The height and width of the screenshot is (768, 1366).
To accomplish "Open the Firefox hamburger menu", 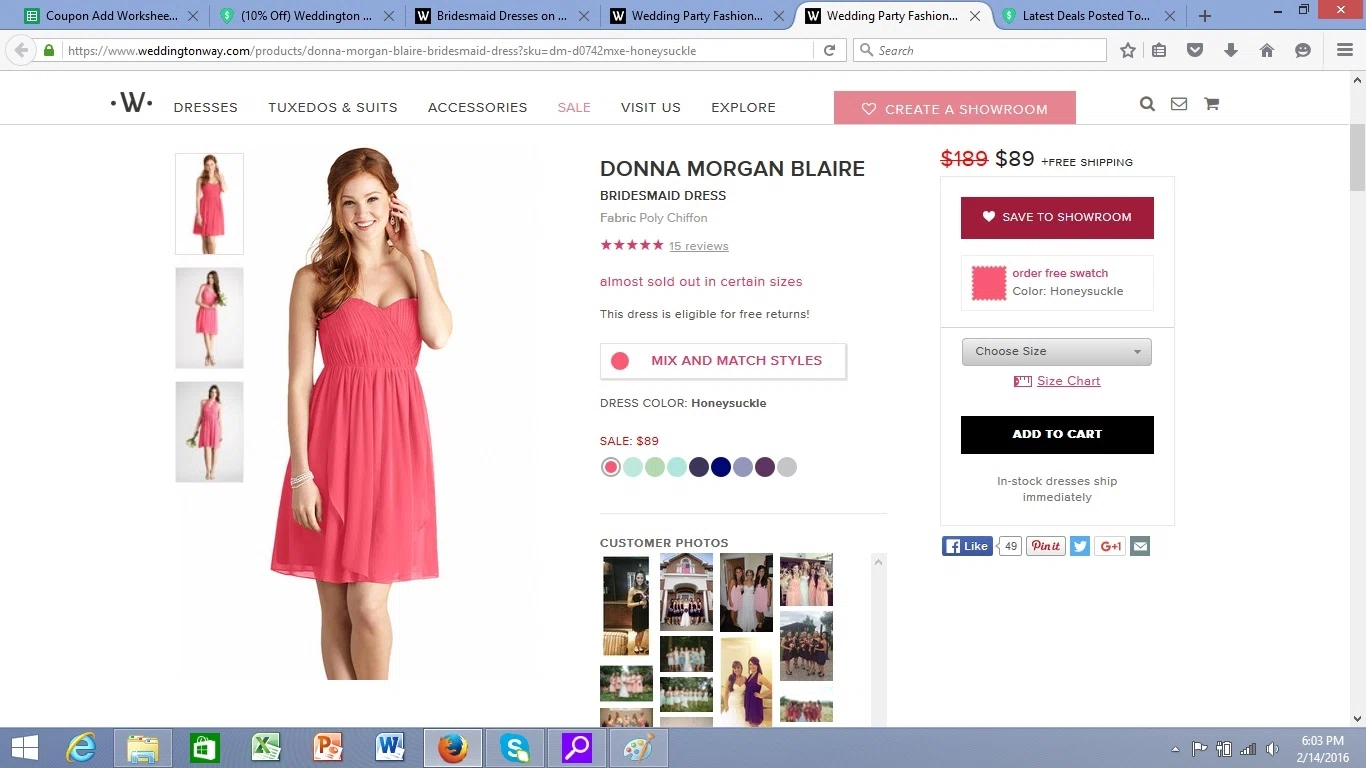I will [1345, 50].
